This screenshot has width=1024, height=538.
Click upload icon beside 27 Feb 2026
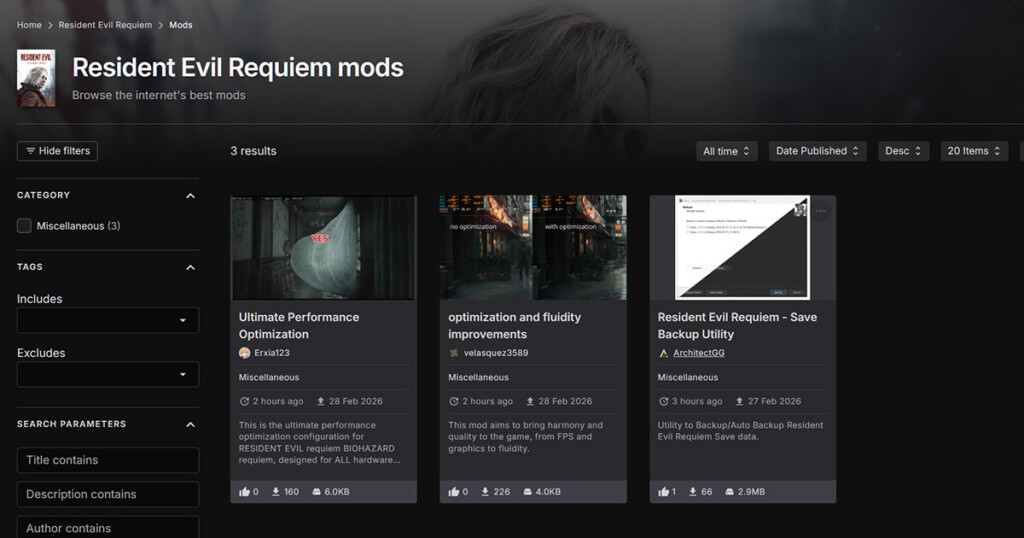739,402
